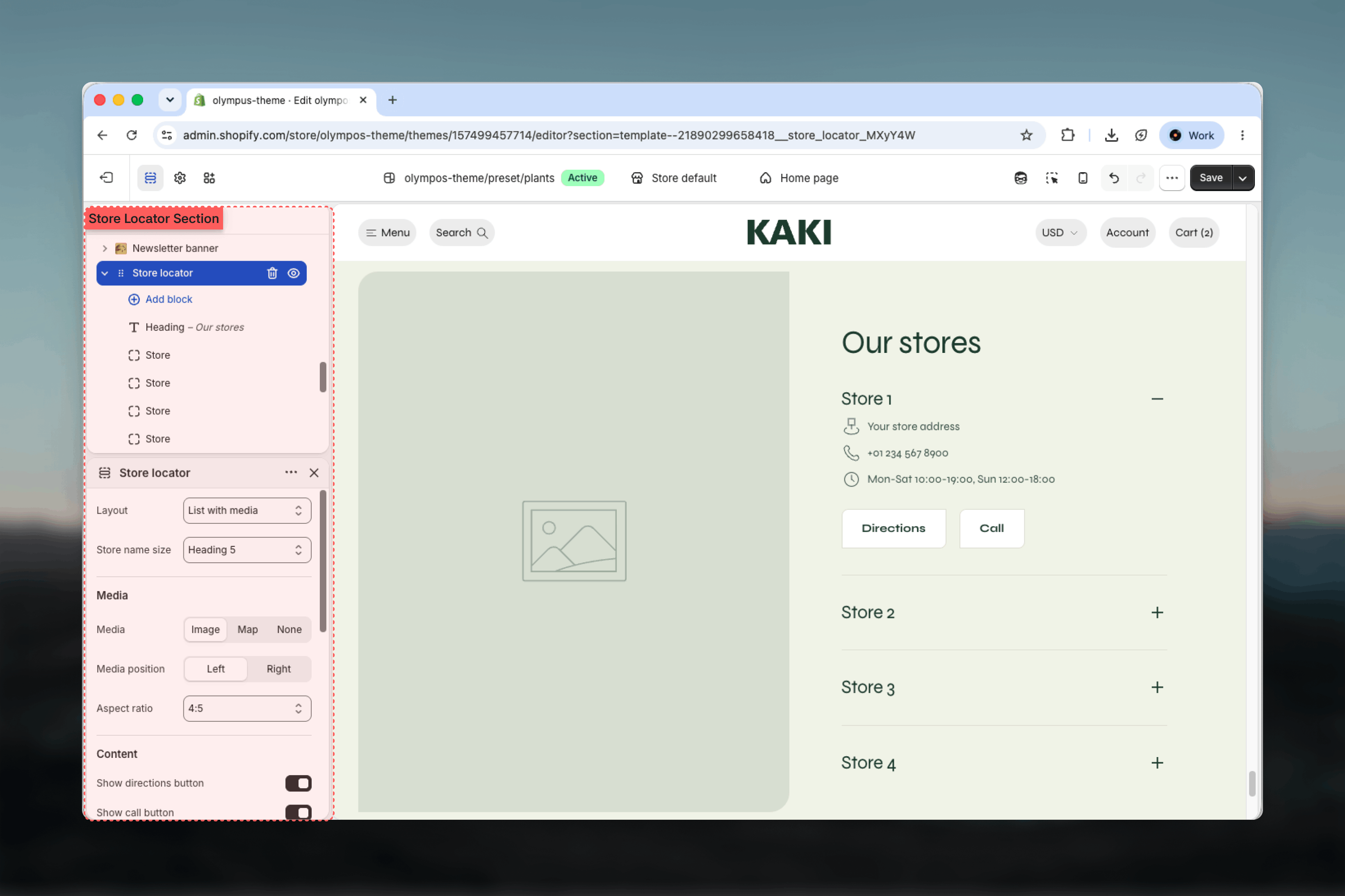Open the Sections panel icon
This screenshot has height=896, width=1345.
(x=150, y=178)
